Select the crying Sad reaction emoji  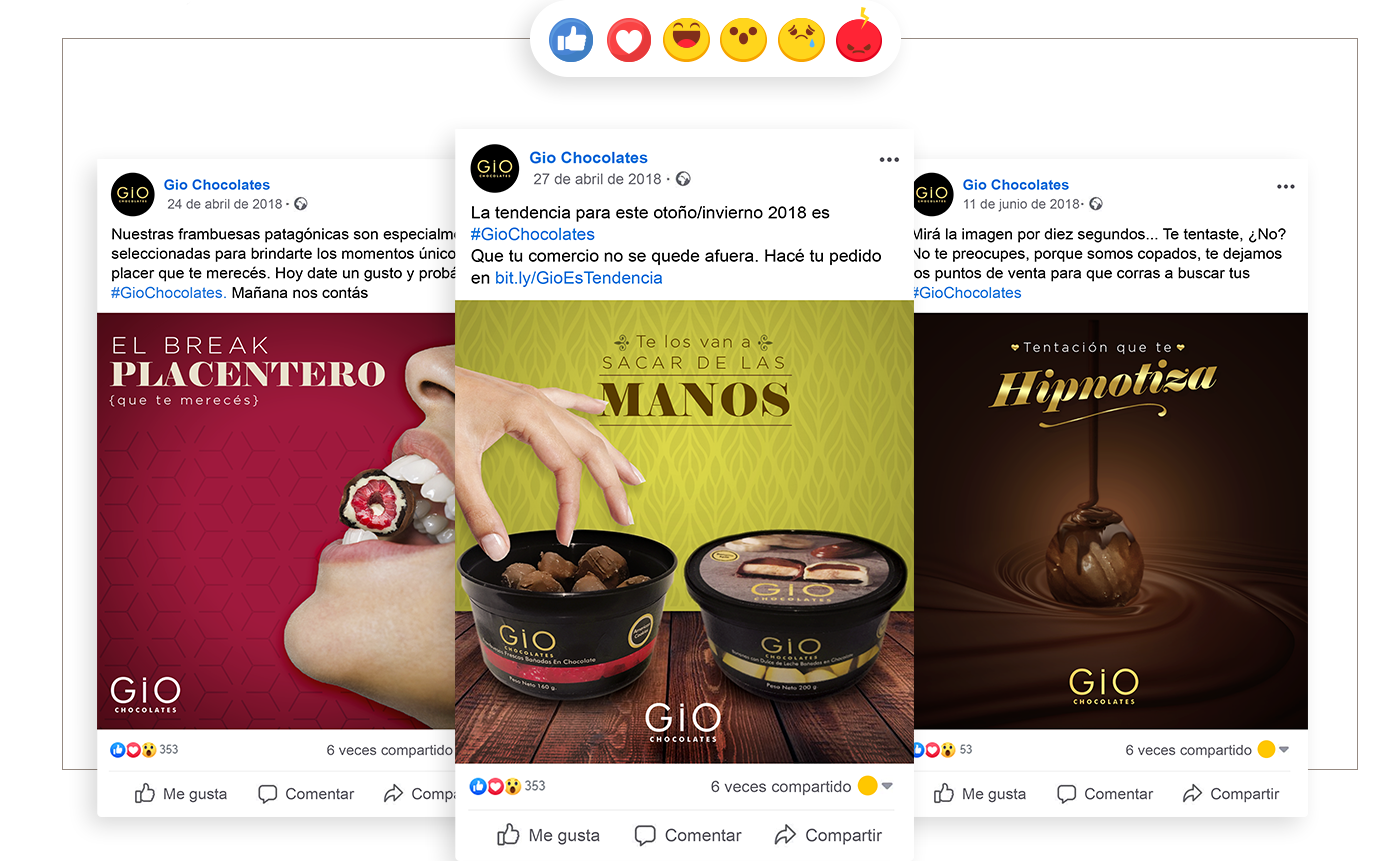(x=801, y=41)
